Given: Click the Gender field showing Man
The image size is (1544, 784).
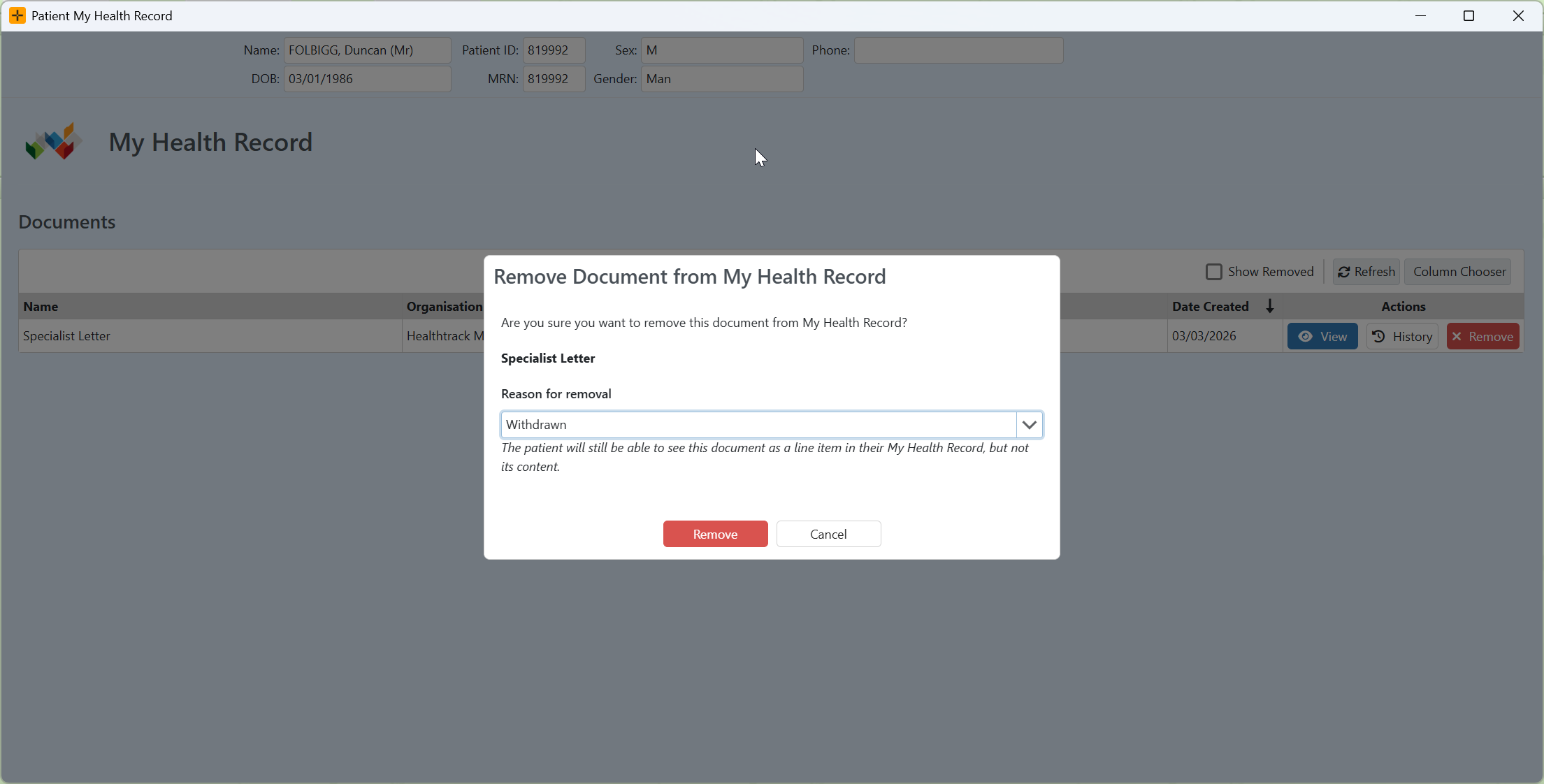Looking at the screenshot, I should (722, 79).
